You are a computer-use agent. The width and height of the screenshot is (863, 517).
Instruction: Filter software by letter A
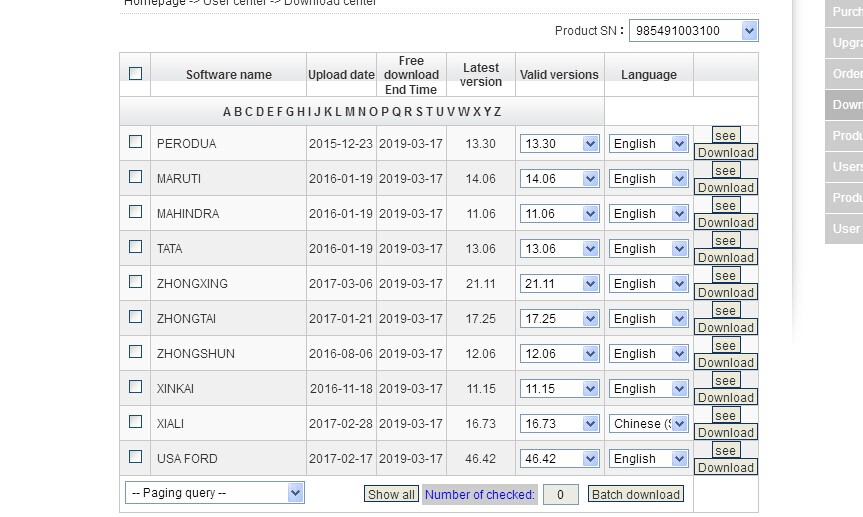click(227, 112)
